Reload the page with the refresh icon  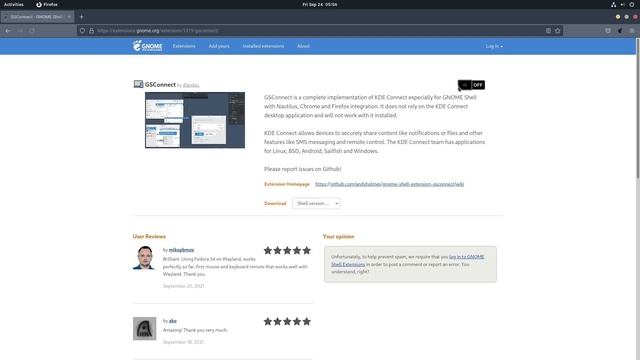[32, 31]
